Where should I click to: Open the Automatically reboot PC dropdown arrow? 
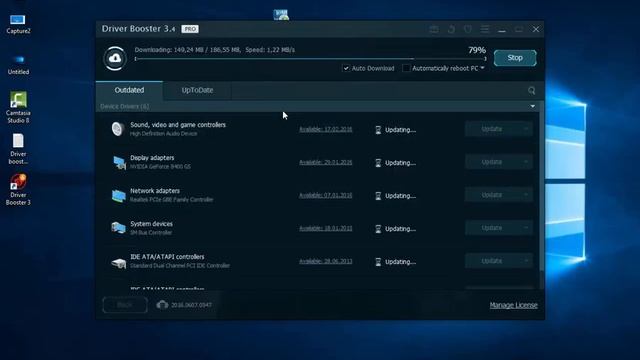coord(482,68)
